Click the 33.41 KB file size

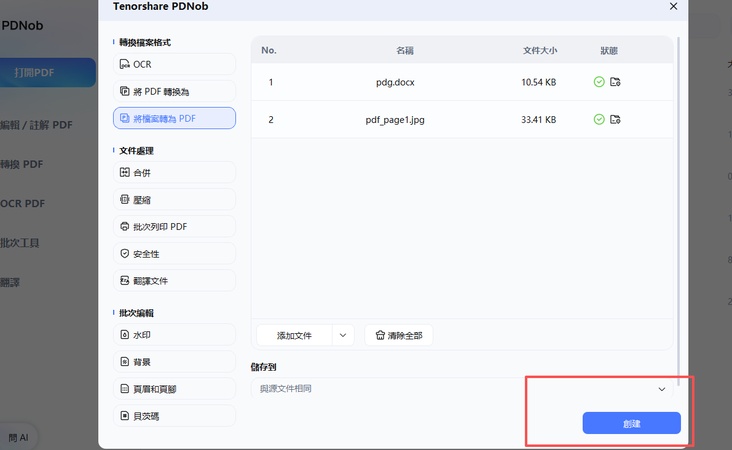(x=539, y=120)
